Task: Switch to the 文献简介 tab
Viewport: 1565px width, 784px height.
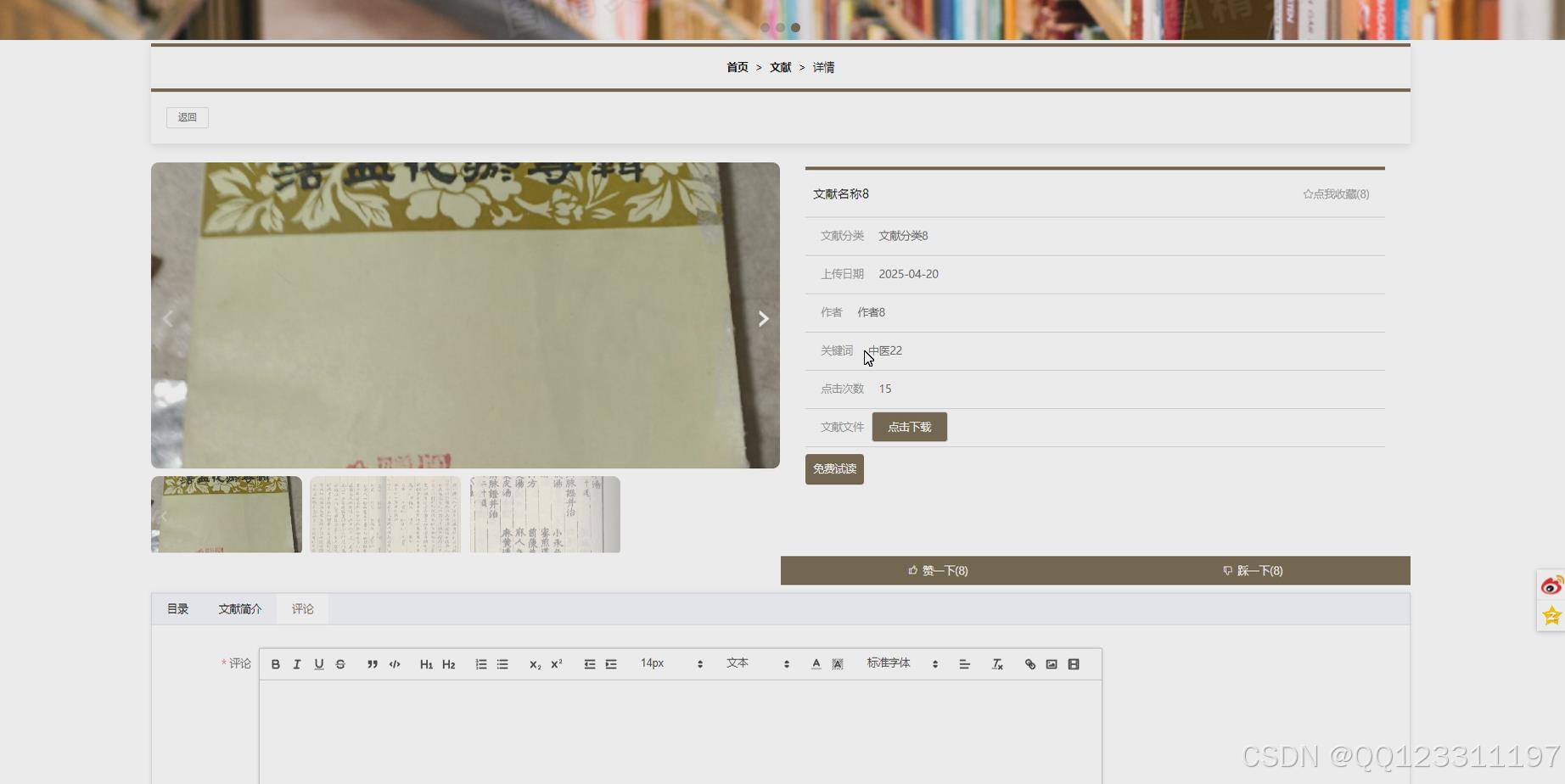Action: [x=240, y=609]
